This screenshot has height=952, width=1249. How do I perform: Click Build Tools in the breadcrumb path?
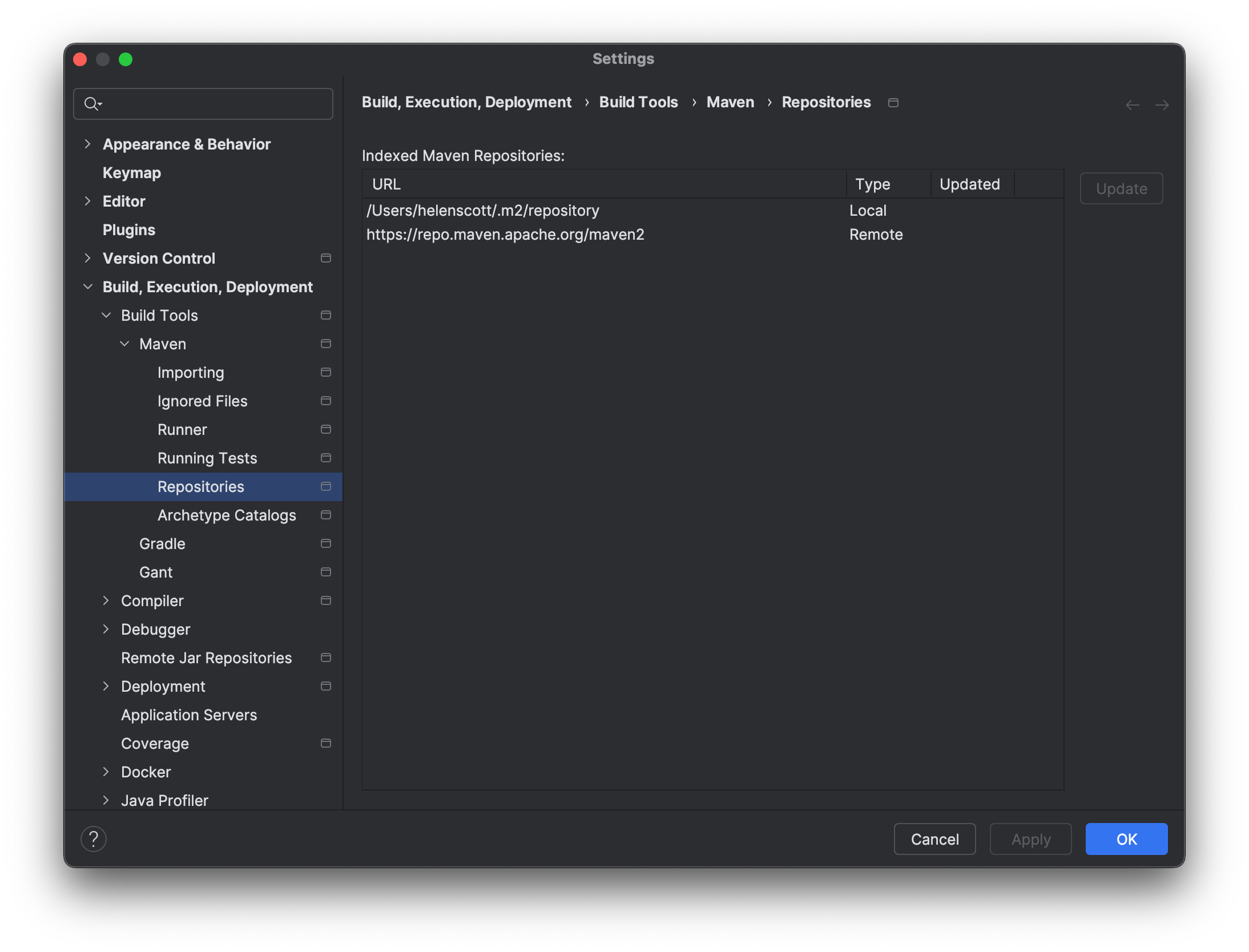[638, 102]
